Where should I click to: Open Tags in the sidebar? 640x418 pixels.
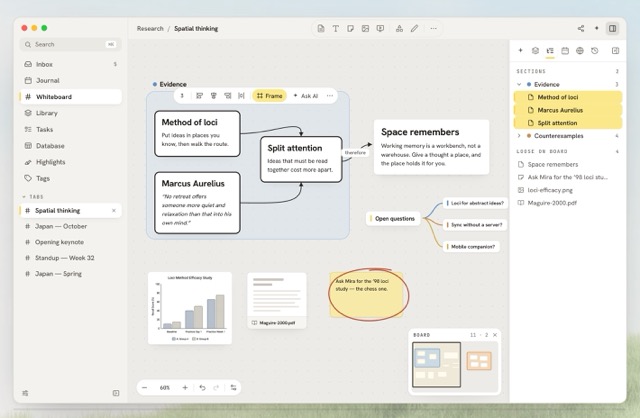click(71, 178)
